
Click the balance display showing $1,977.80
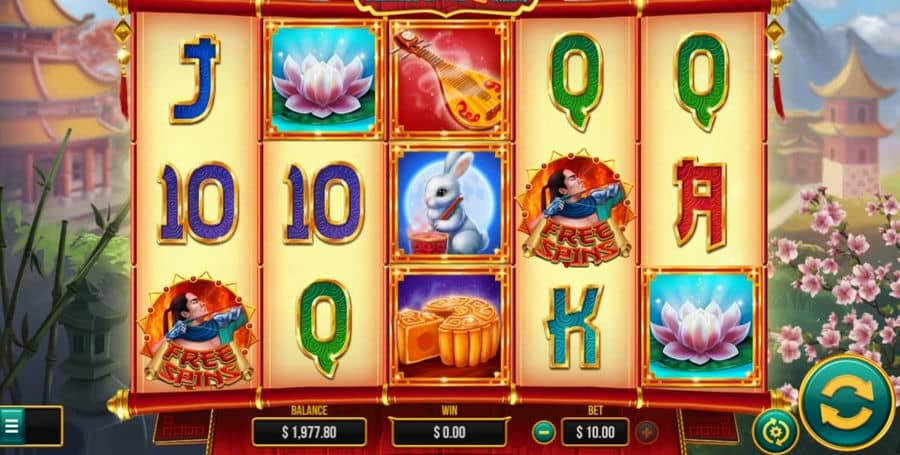(309, 432)
